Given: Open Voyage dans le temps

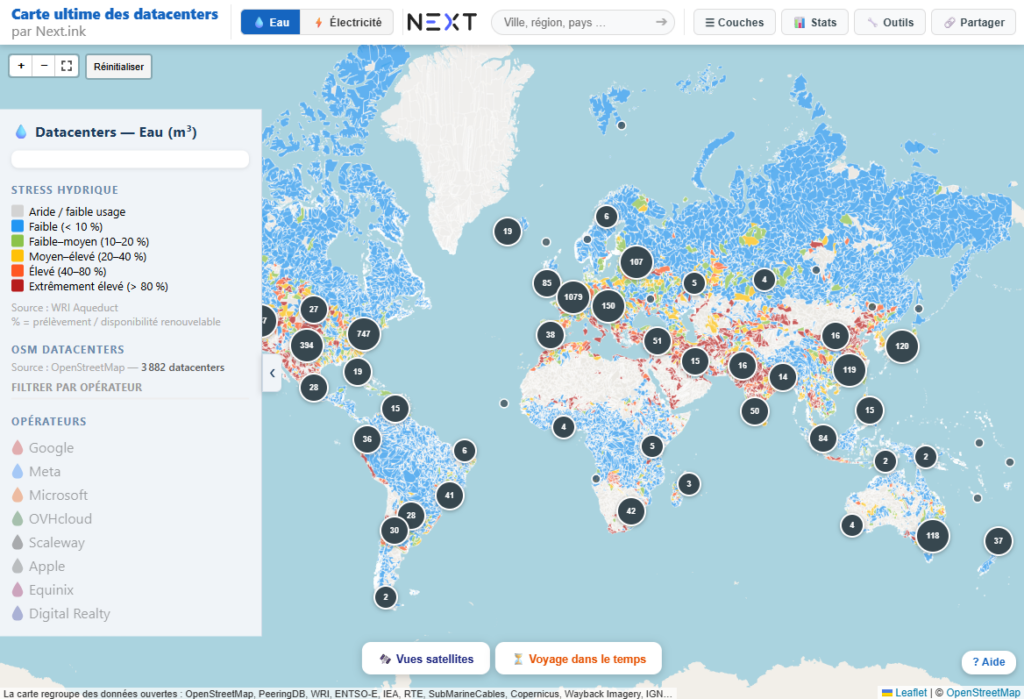Looking at the screenshot, I should point(579,659).
